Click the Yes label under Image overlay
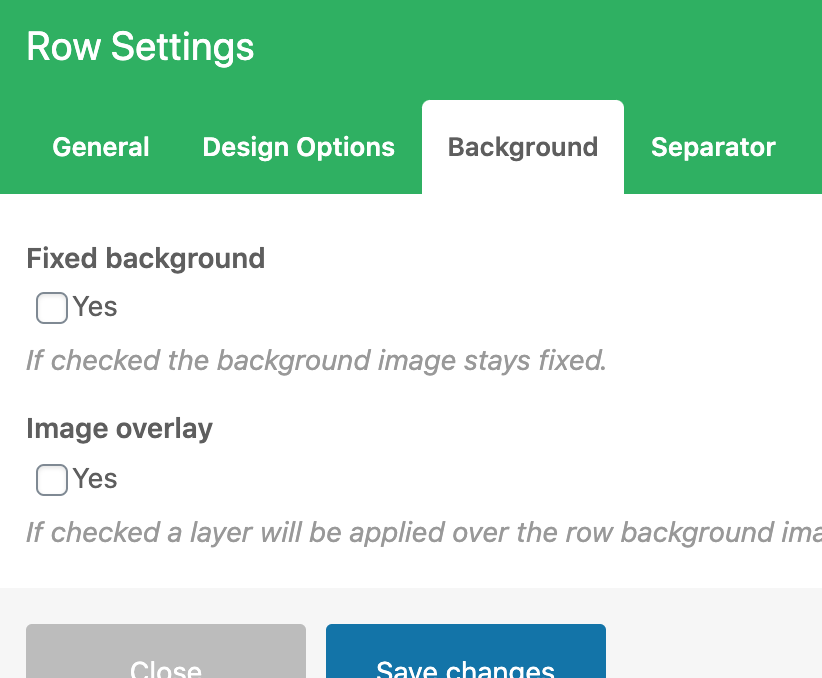Image resolution: width=822 pixels, height=678 pixels. (95, 479)
